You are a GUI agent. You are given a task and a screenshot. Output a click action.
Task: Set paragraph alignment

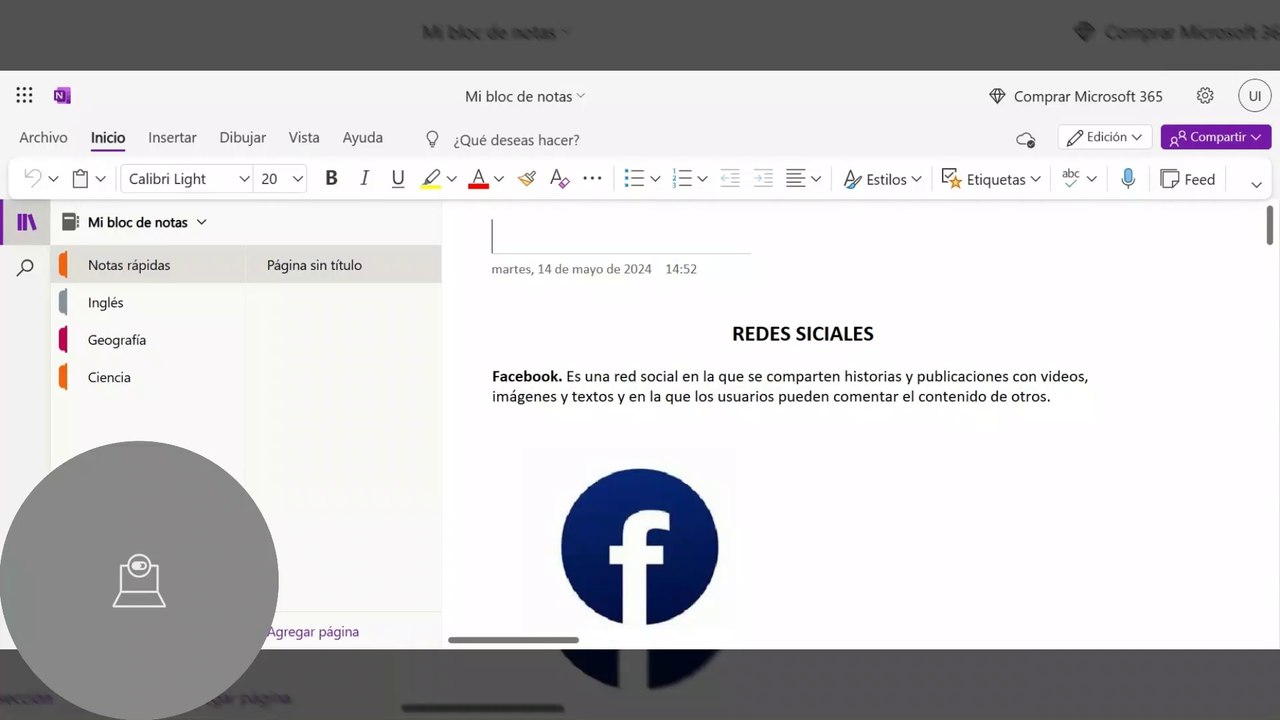point(796,179)
